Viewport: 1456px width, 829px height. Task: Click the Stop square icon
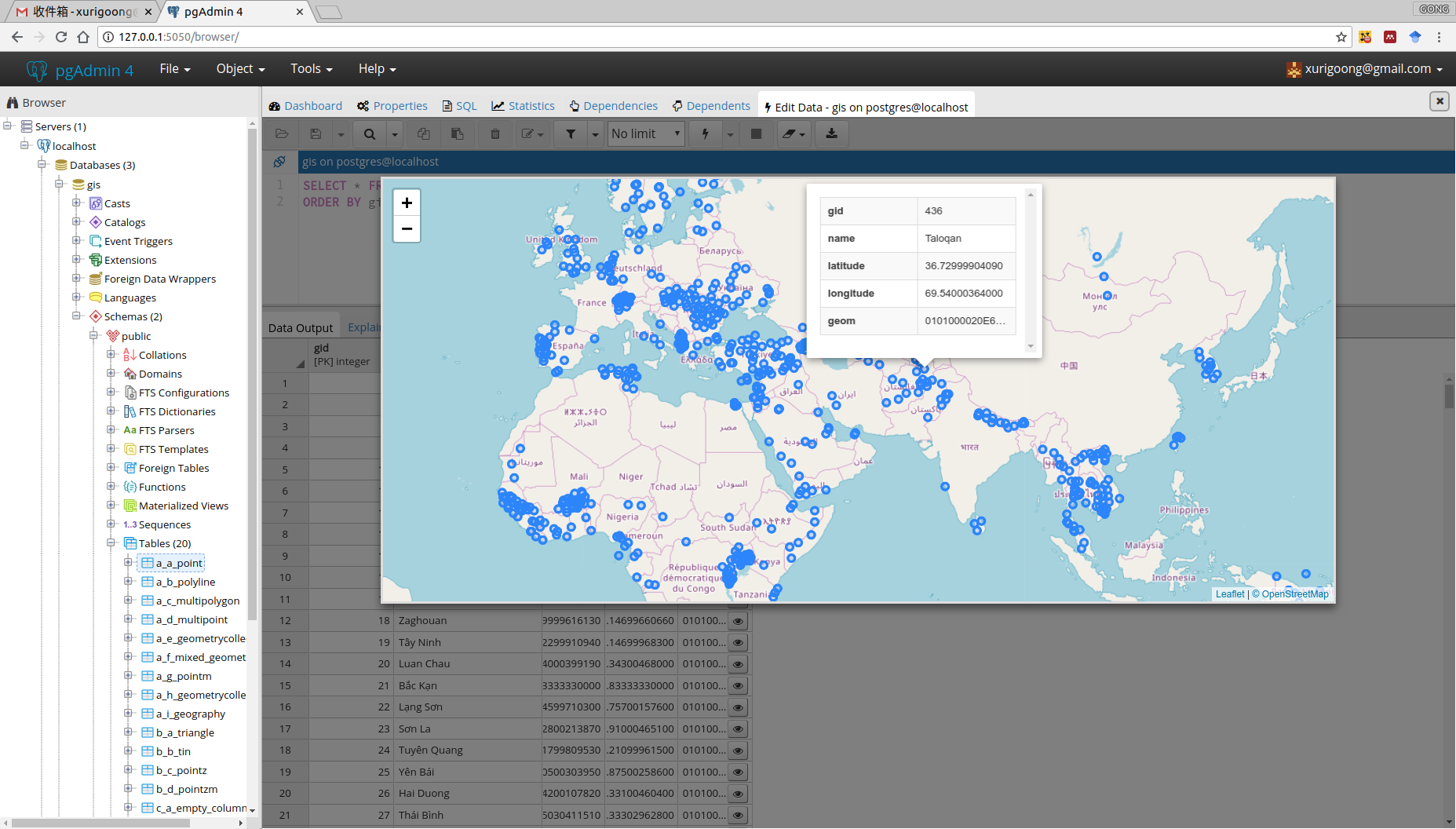tap(756, 134)
